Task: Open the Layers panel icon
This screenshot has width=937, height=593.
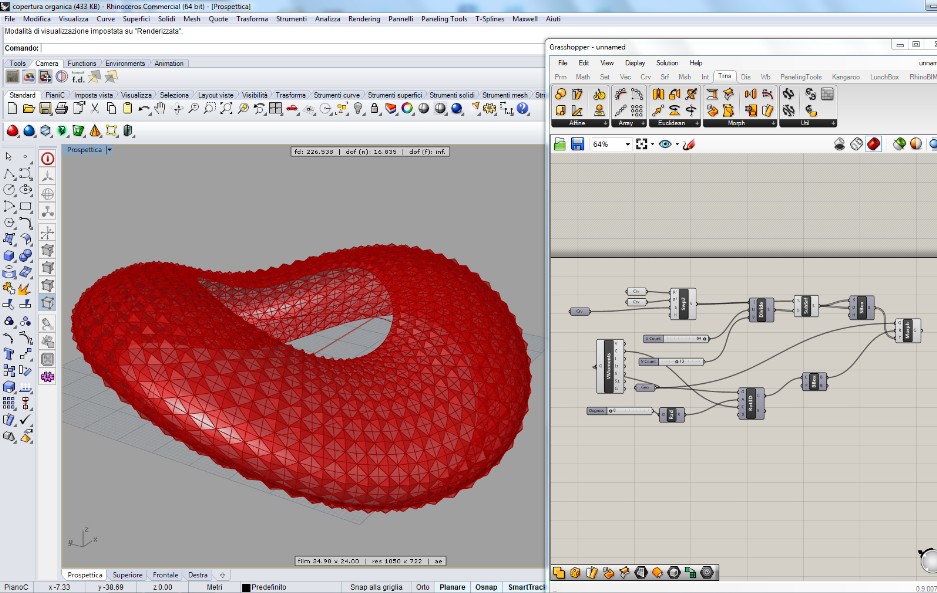Action: tap(391, 108)
